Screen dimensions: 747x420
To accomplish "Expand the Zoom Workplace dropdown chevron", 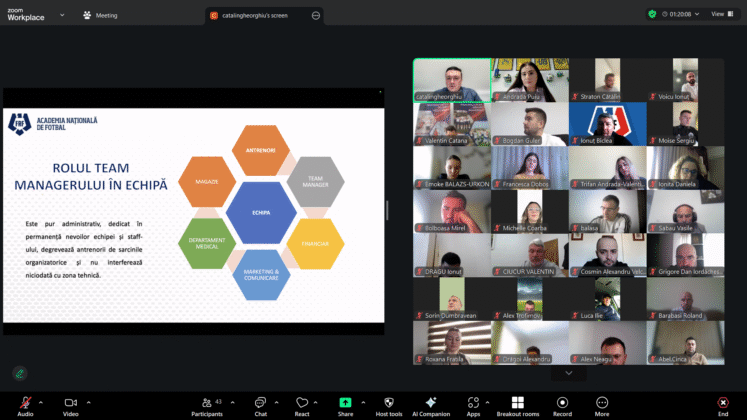I will [x=62, y=15].
